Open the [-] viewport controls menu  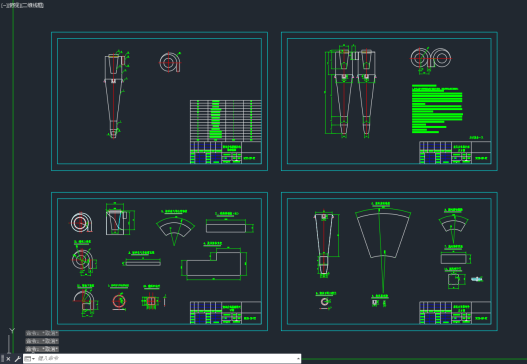(x=4, y=5)
